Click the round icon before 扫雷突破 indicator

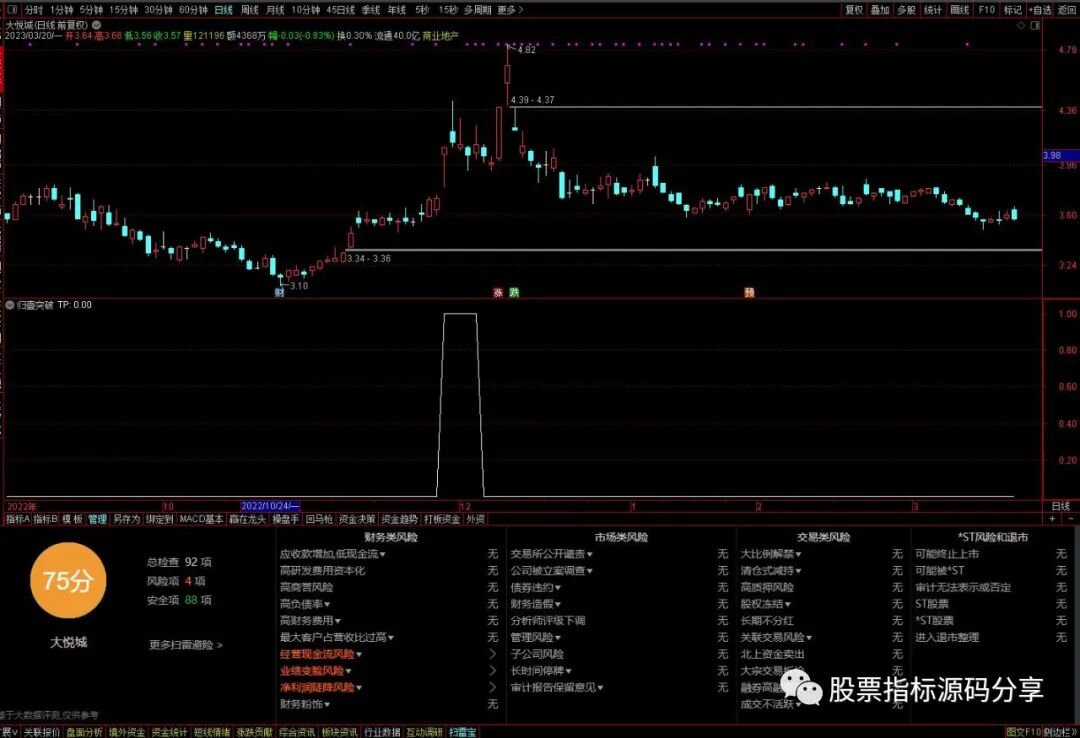click(10, 305)
